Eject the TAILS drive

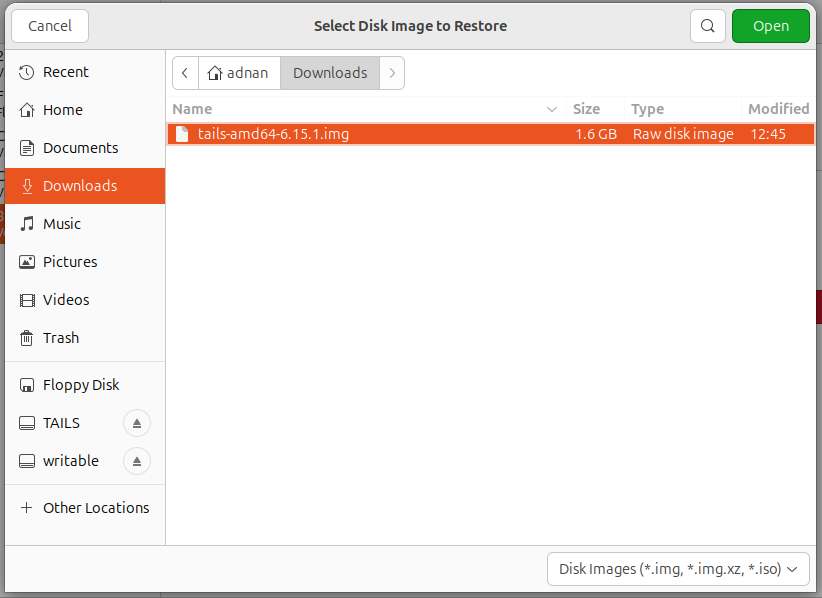point(137,423)
